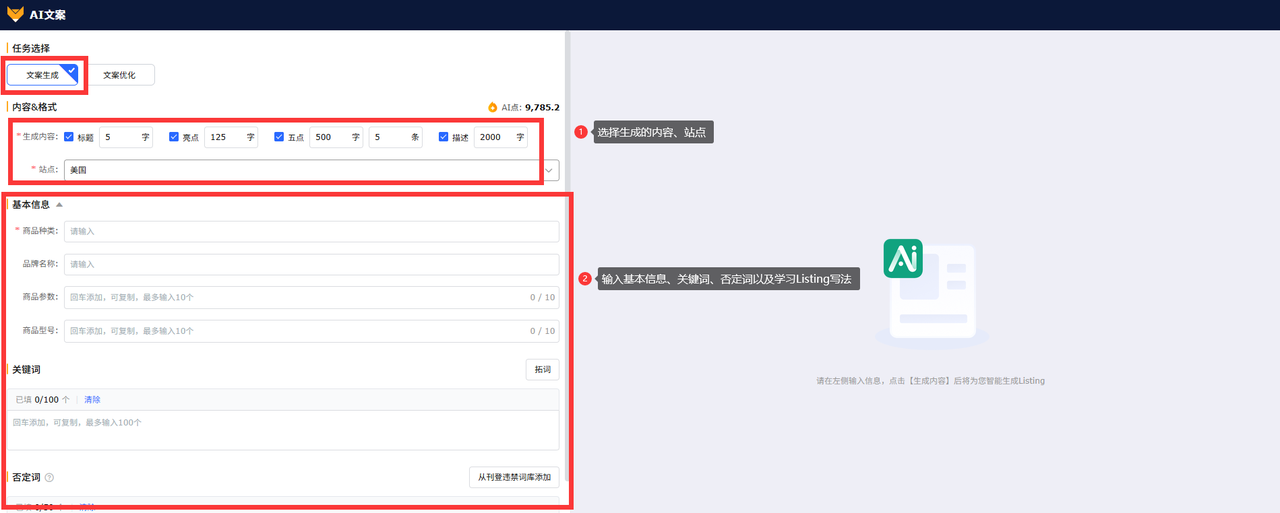The image size is (1280, 513).
Task: Toggle the 五点 checkbox
Action: click(x=279, y=137)
